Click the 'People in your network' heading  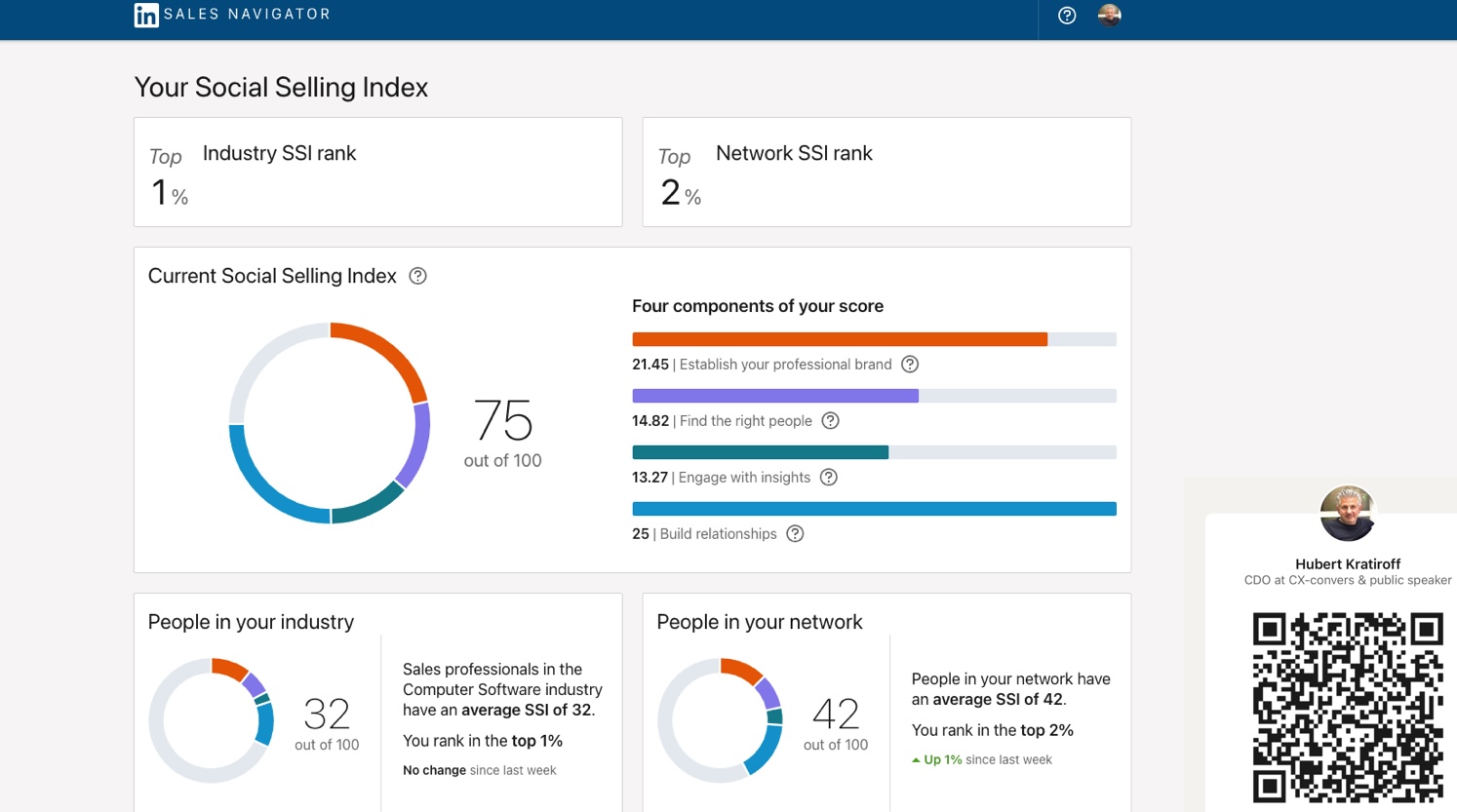pos(760,622)
